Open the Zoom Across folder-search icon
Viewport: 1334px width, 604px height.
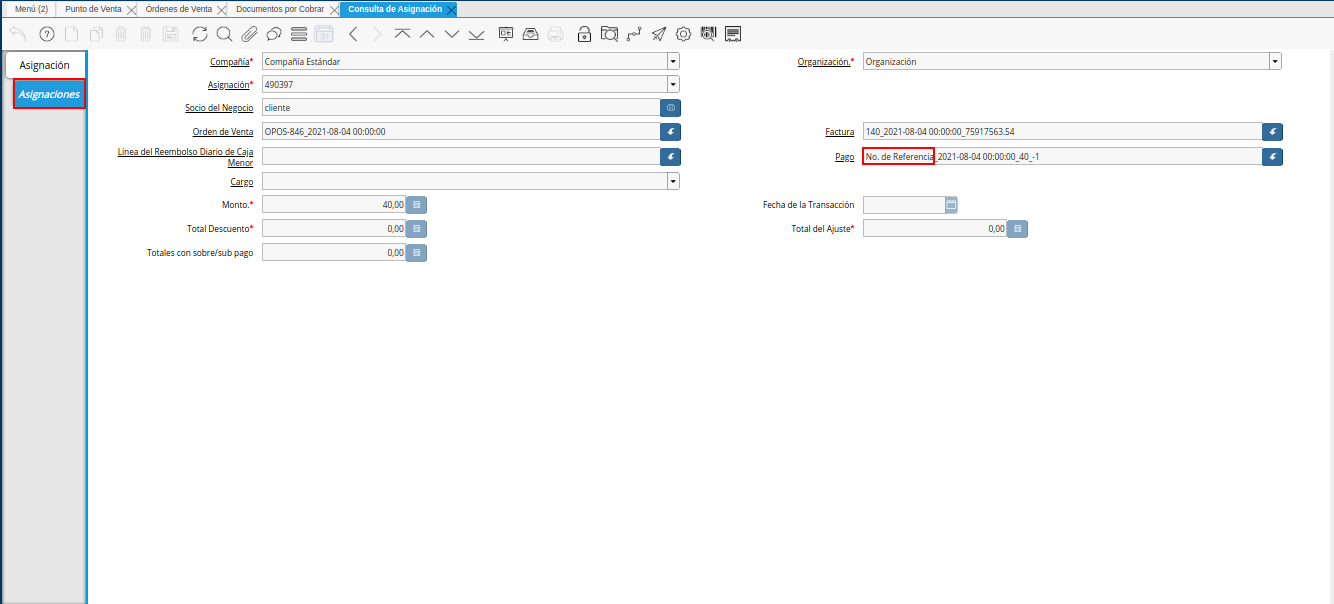point(609,34)
